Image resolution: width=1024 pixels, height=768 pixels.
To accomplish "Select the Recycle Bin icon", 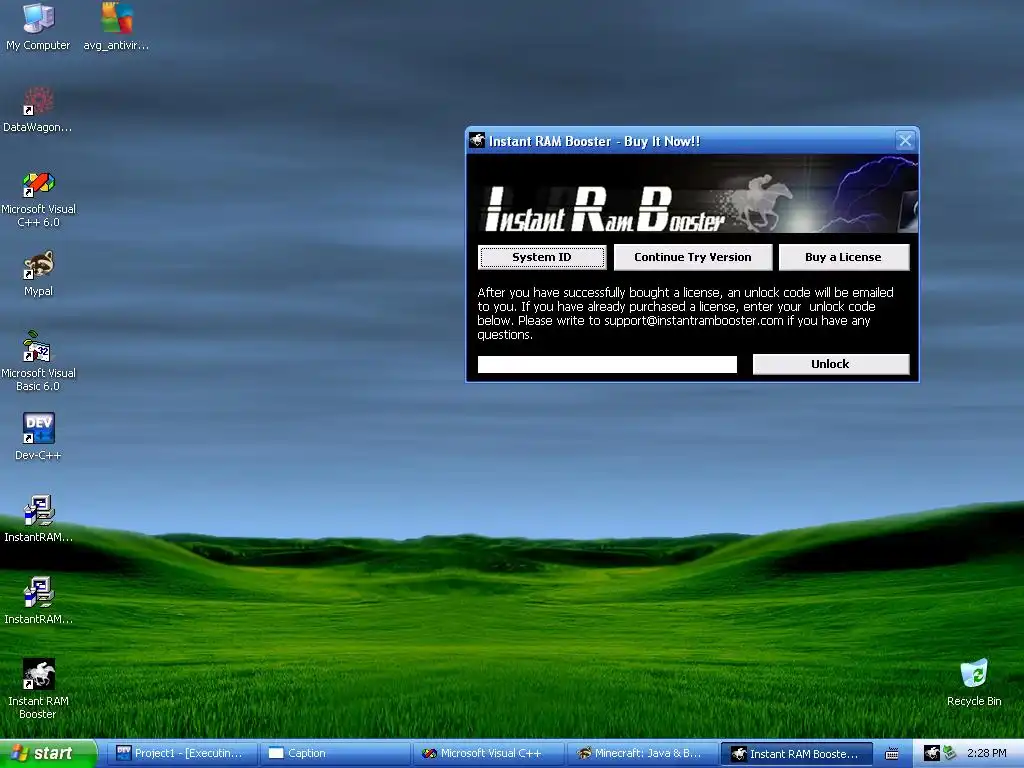I will 974,682.
